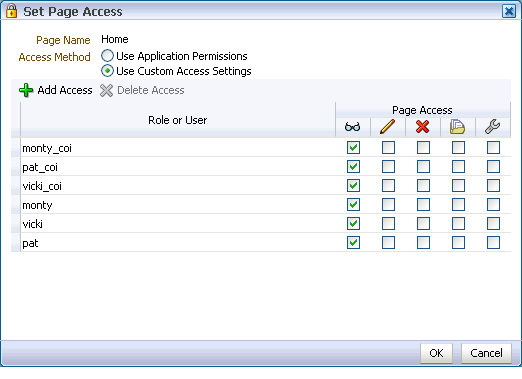Click the Page Access column group header
The width and height of the screenshot is (522, 379).
(x=422, y=110)
